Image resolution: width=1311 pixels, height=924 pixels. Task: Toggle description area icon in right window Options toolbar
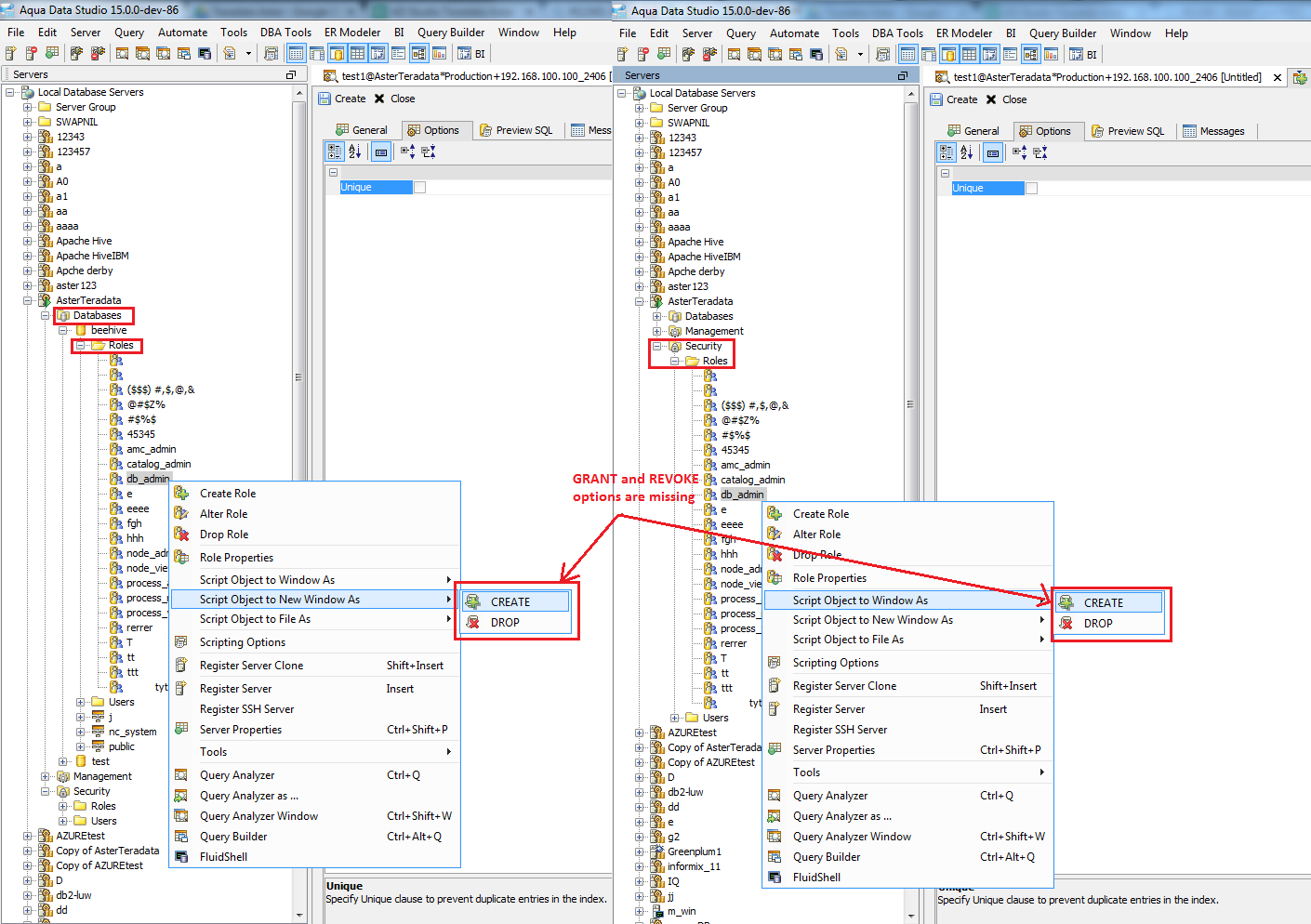click(993, 152)
